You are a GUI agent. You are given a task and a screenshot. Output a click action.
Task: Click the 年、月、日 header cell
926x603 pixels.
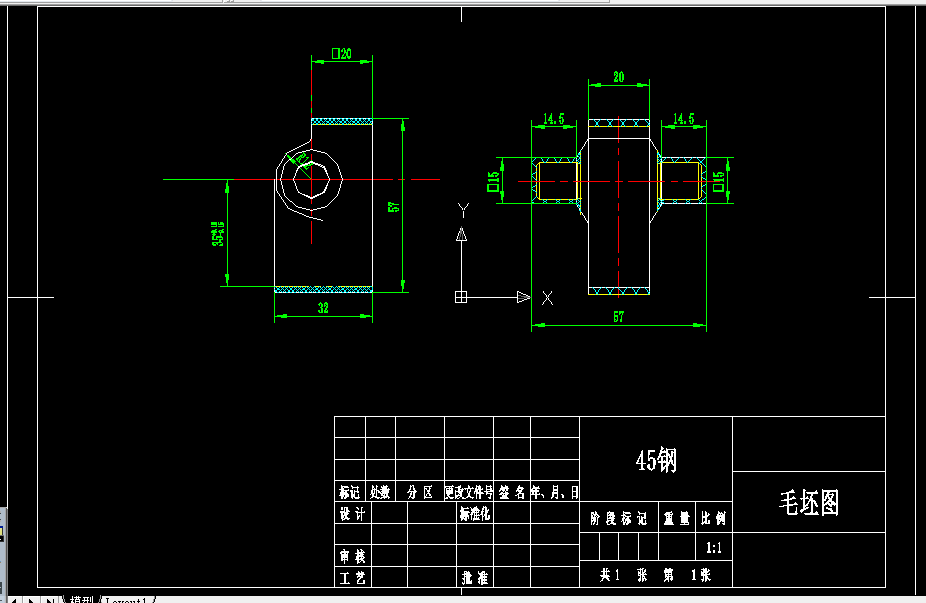coord(555,492)
